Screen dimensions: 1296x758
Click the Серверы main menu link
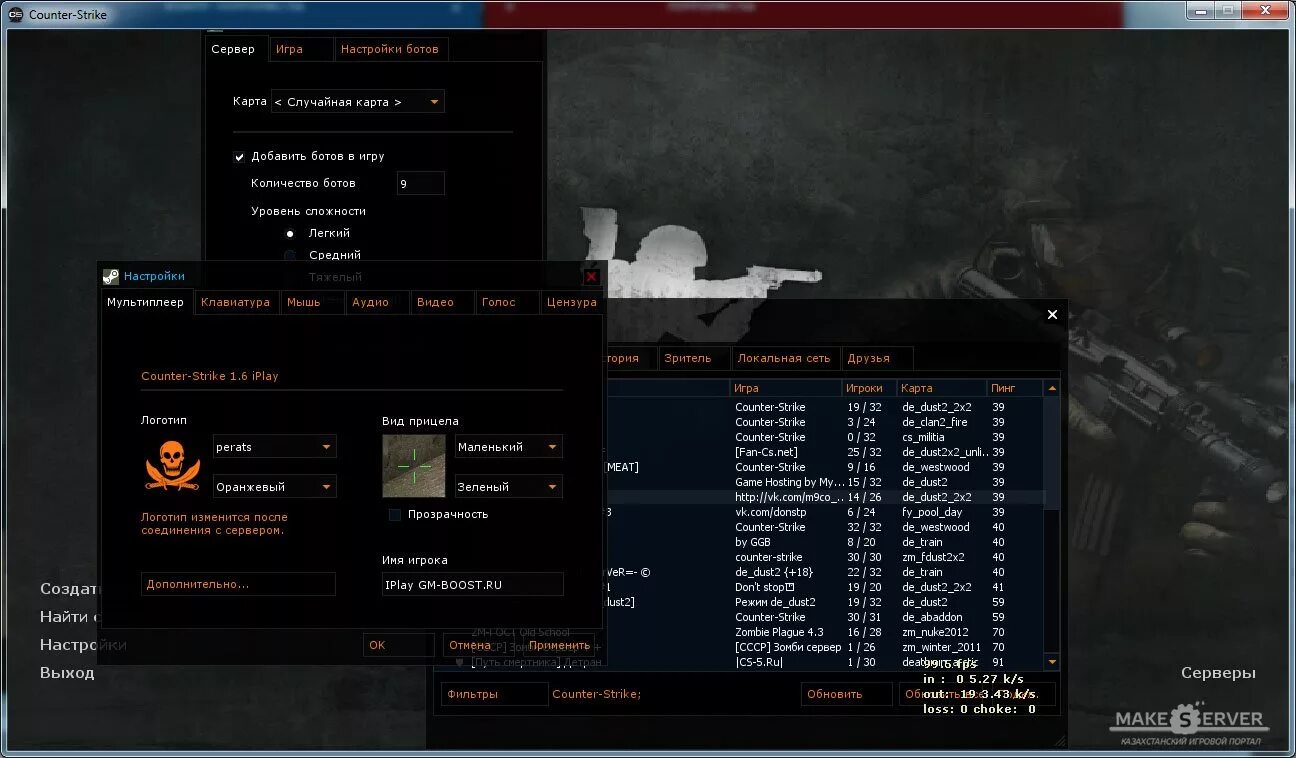(x=1218, y=673)
